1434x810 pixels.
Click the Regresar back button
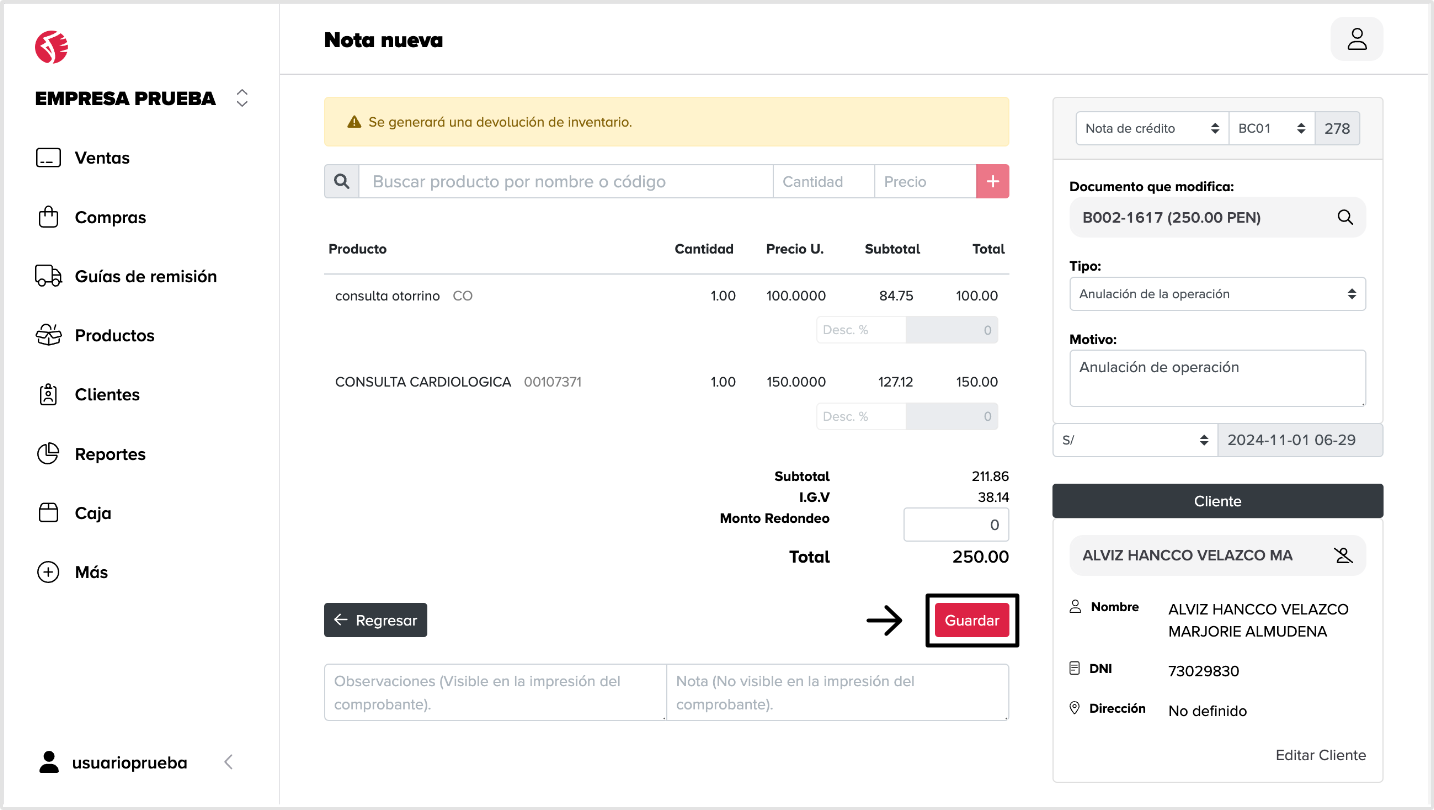375,620
